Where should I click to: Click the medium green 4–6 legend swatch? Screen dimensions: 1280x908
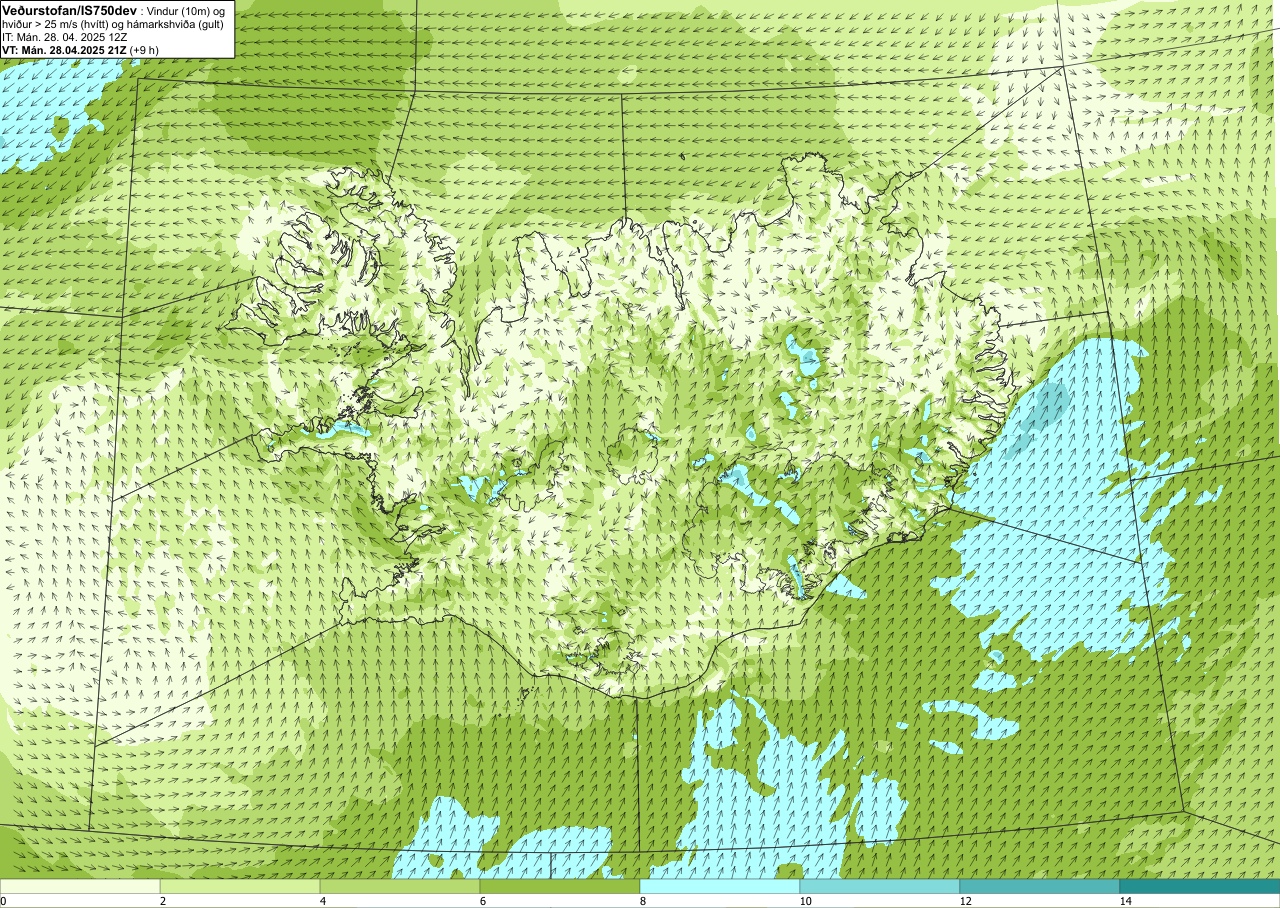point(400,886)
